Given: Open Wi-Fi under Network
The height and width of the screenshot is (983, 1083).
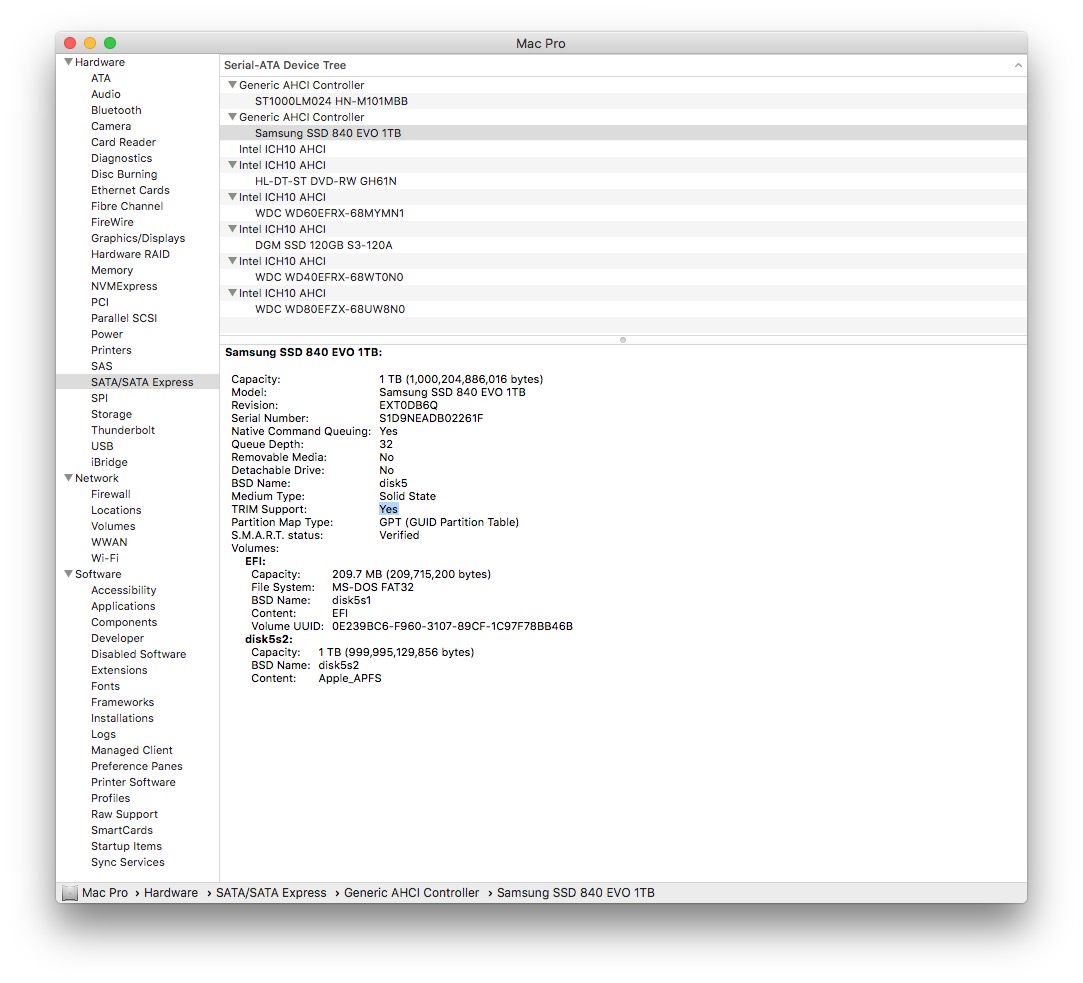Looking at the screenshot, I should click(104, 558).
